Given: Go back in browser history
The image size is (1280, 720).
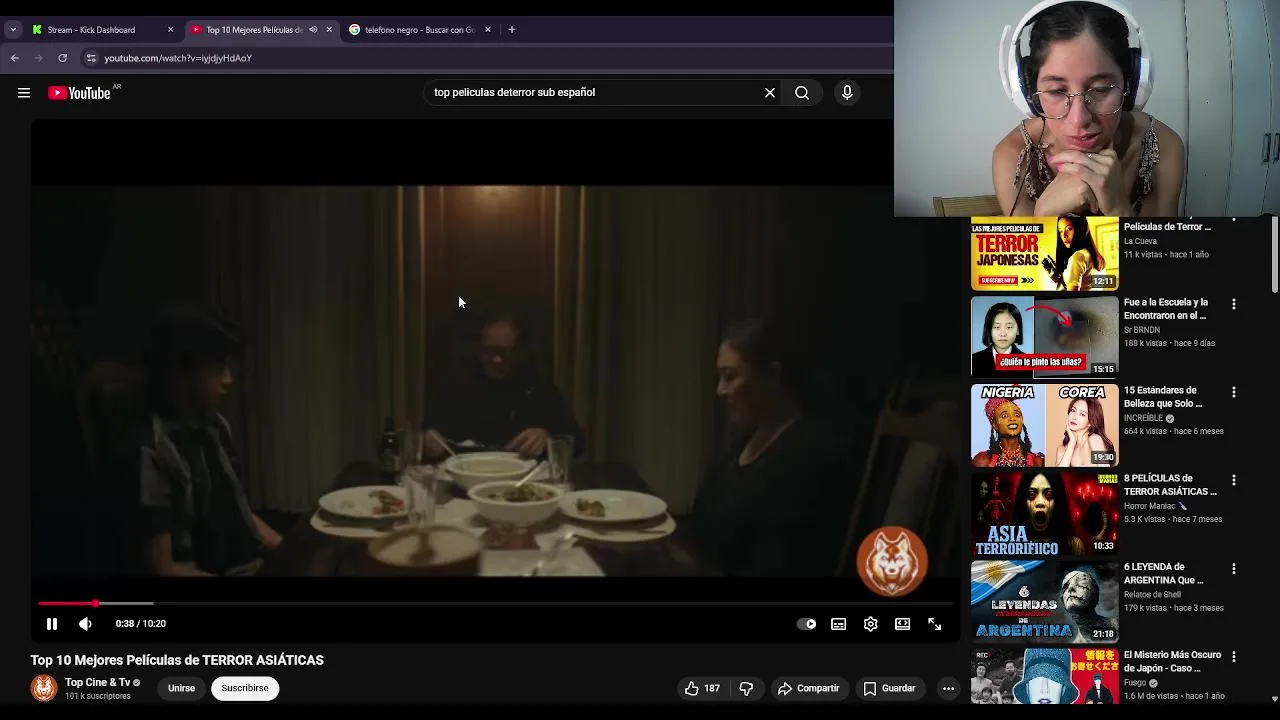Looking at the screenshot, I should click(x=15, y=58).
